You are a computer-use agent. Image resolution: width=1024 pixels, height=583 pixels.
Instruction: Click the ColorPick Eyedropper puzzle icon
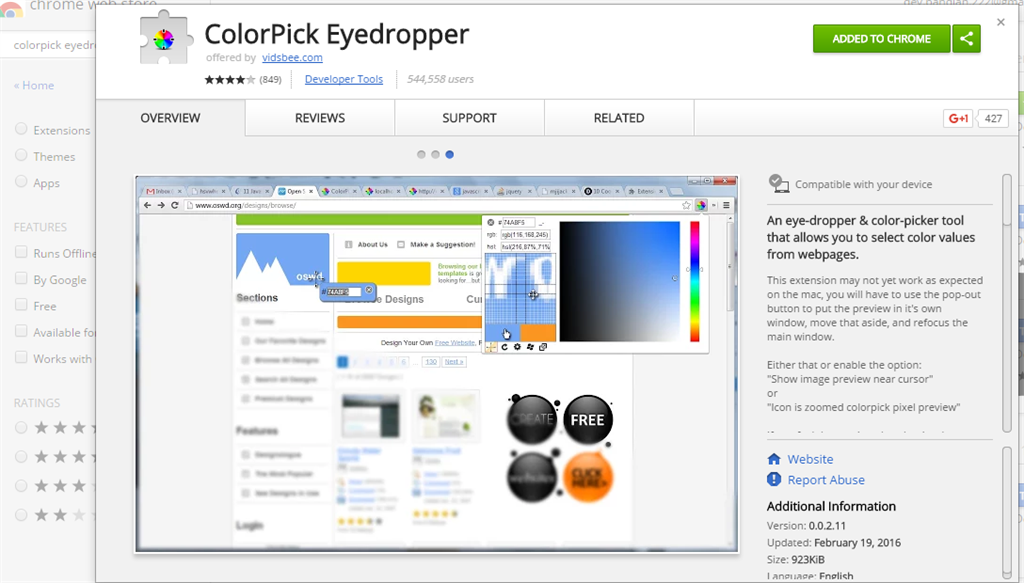[166, 39]
